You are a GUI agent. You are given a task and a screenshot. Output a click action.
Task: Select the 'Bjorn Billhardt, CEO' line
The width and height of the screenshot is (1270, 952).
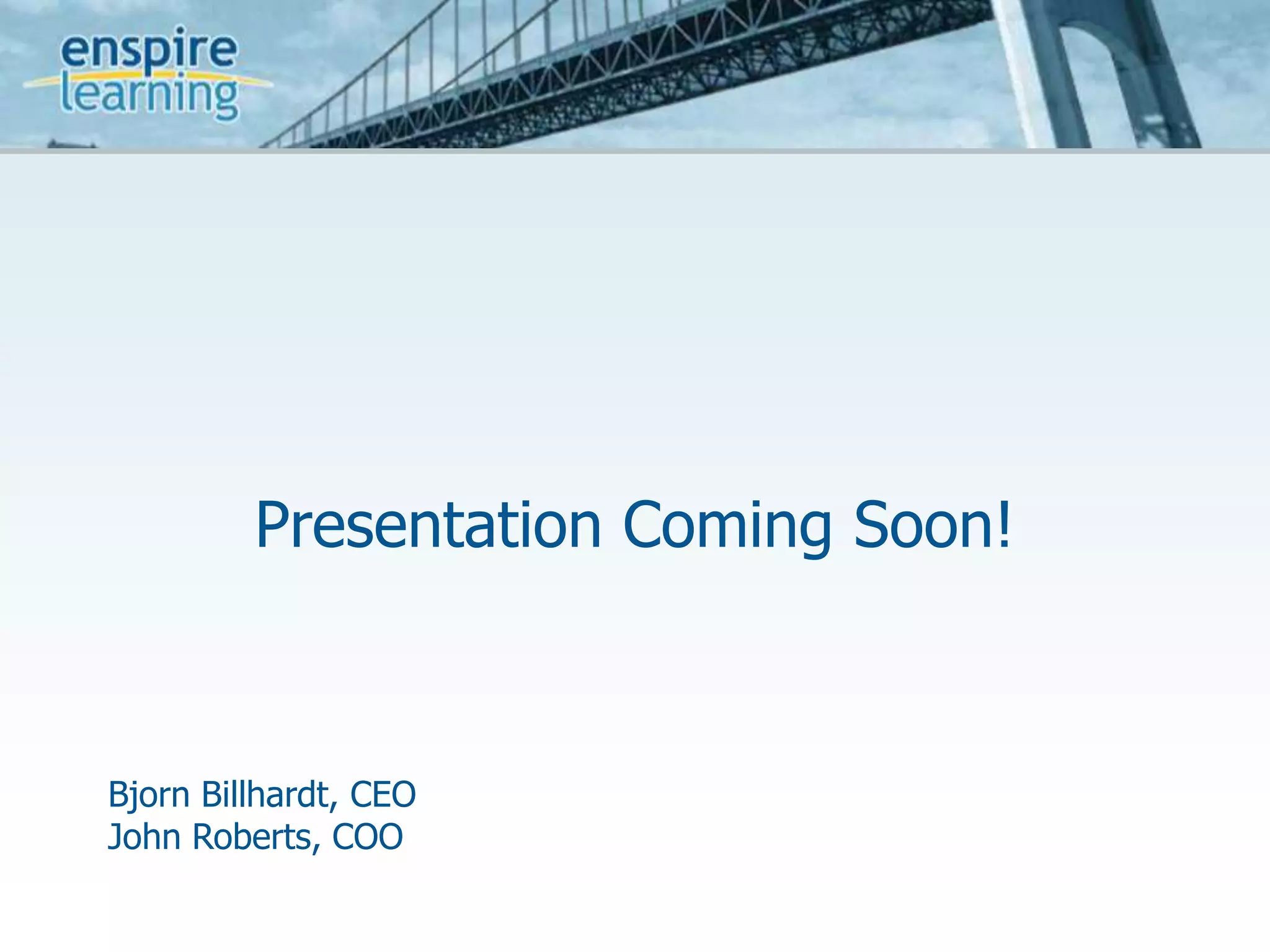pos(262,795)
